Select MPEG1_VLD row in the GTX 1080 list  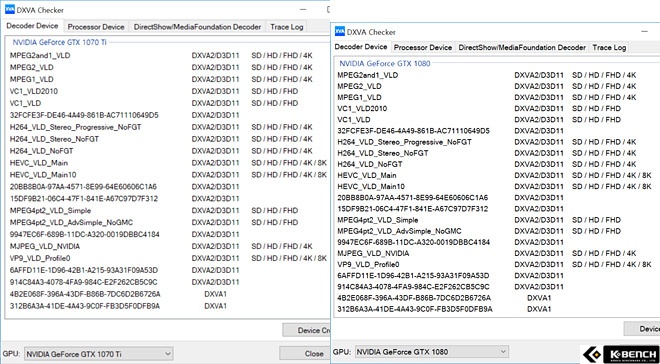[x=495, y=97]
